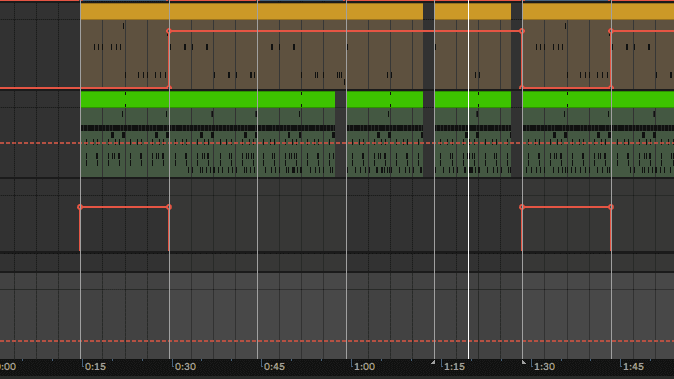Click the 0:30 time ruler label
This screenshot has width=674, height=379.
click(x=185, y=367)
